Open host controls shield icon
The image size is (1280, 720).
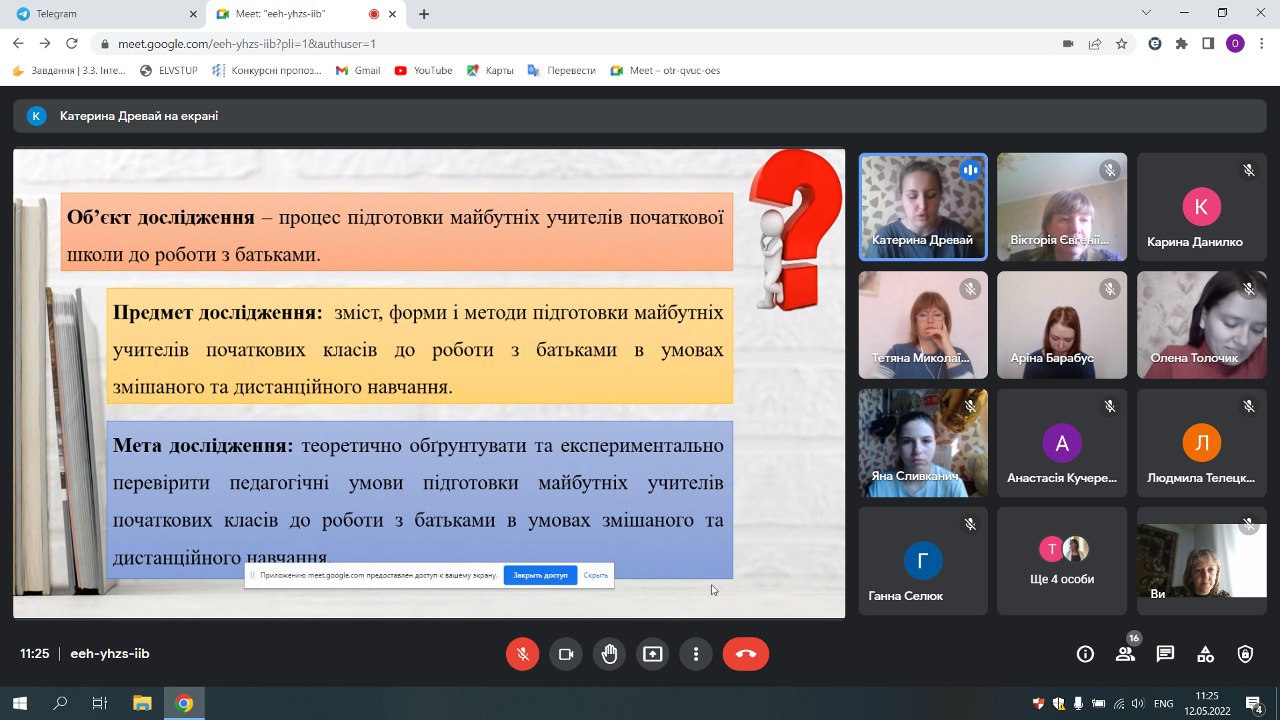pos(1245,654)
